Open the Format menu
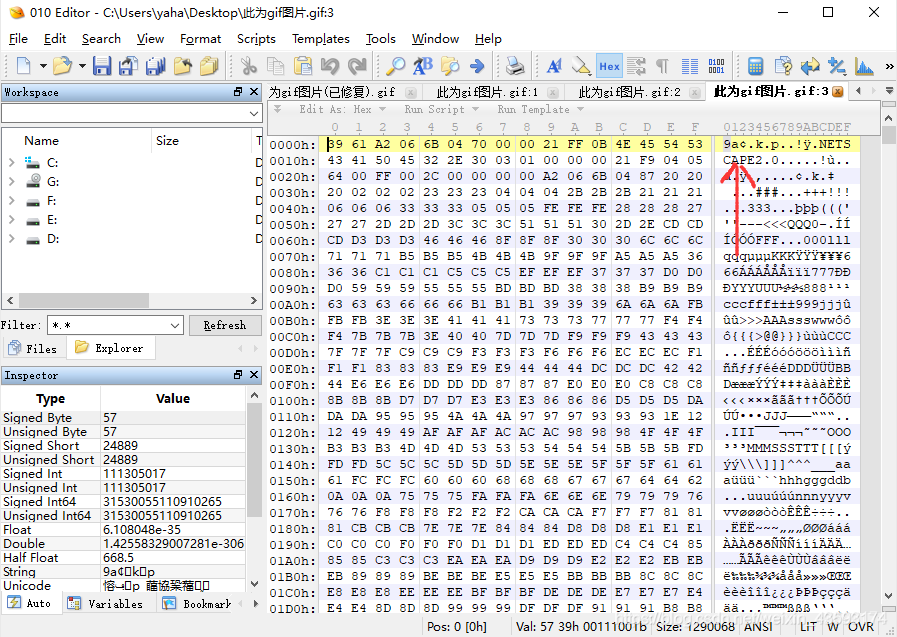Viewport: 897px width, 637px height. tap(200, 39)
